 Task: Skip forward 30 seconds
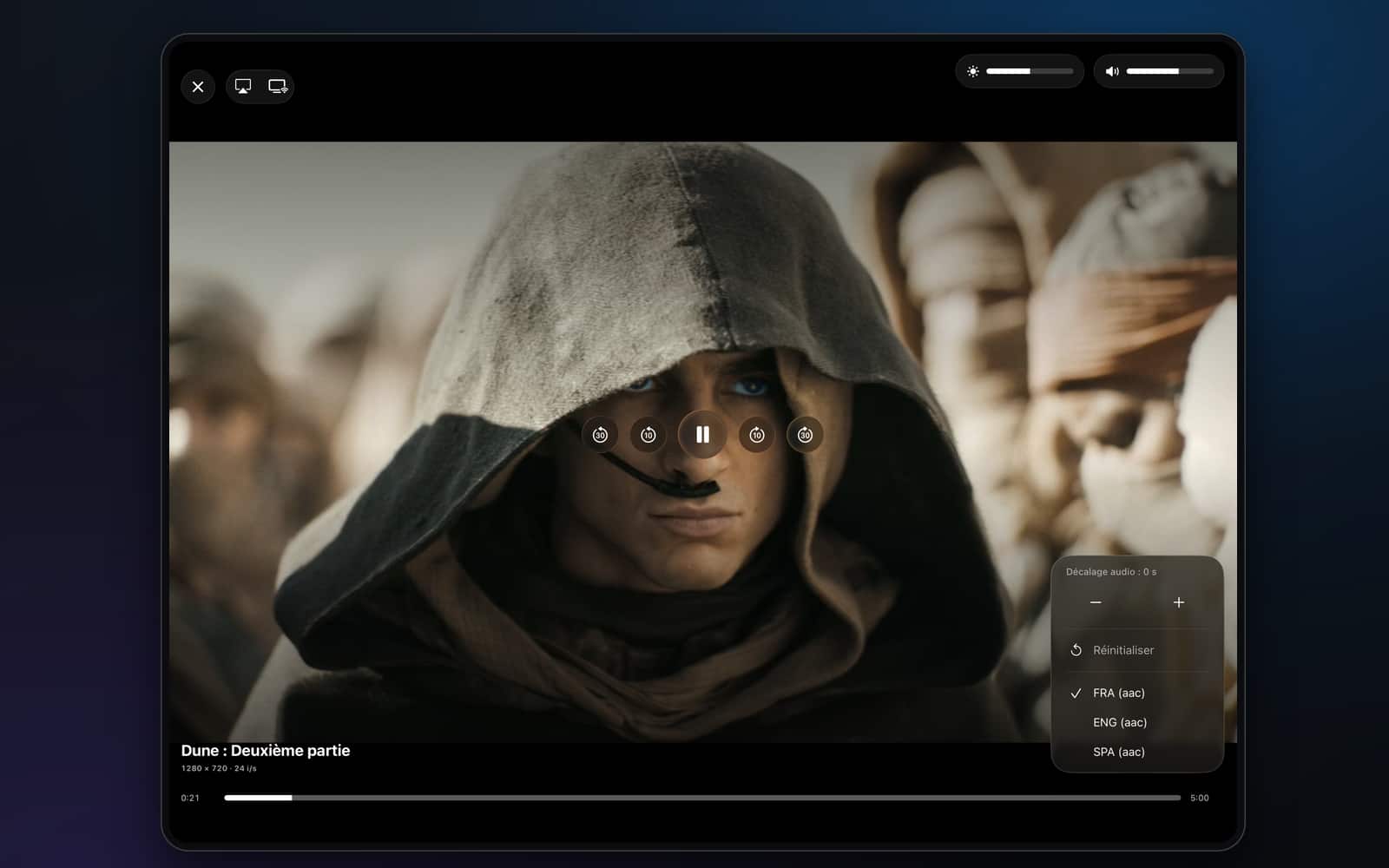[x=805, y=435]
